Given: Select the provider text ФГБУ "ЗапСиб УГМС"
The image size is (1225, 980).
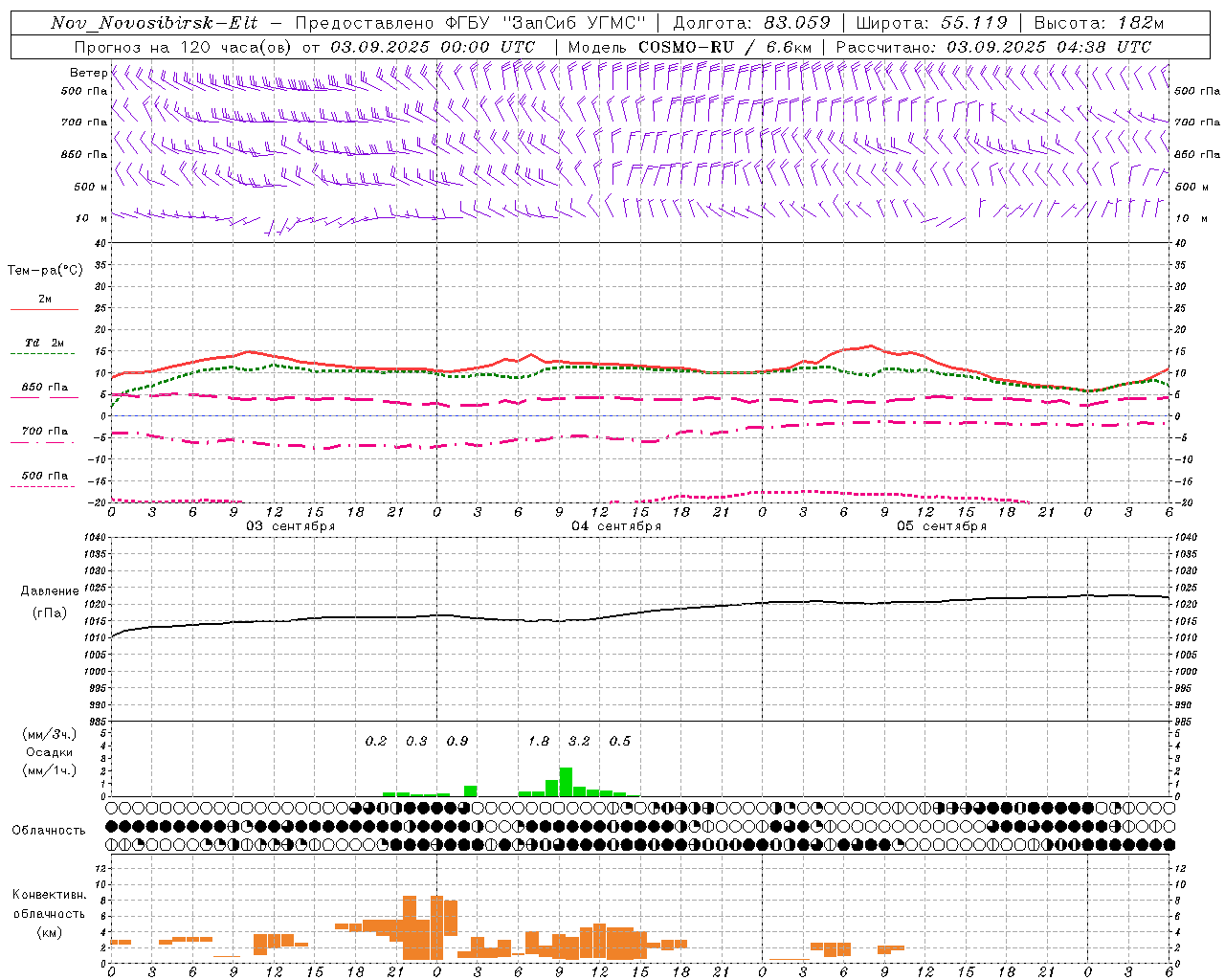Looking at the screenshot, I should click(546, 23).
